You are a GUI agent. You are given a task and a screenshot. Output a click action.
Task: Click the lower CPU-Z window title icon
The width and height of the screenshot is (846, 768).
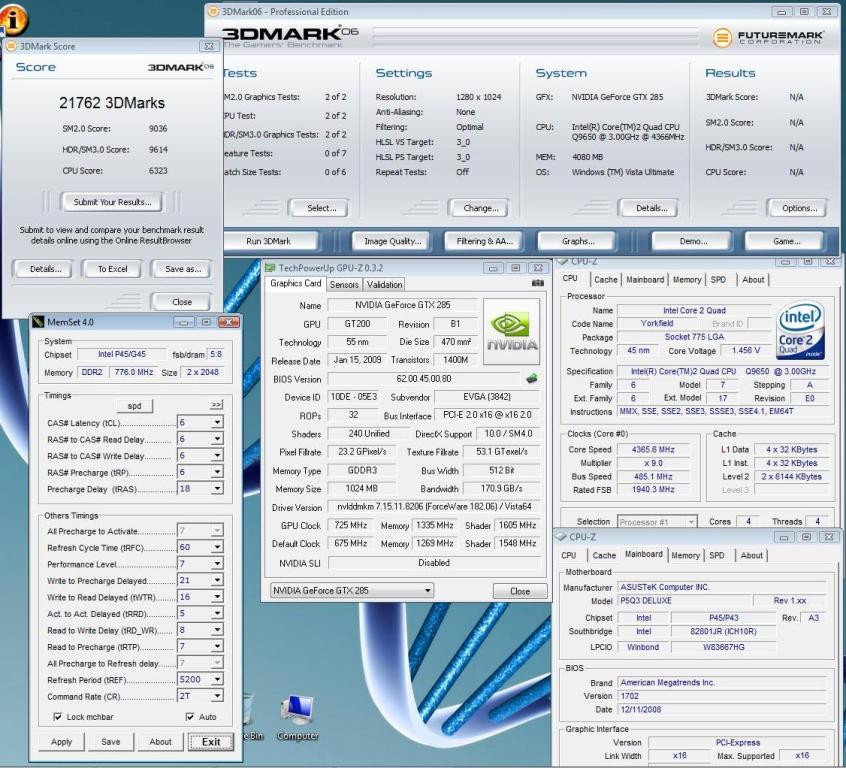click(x=561, y=536)
